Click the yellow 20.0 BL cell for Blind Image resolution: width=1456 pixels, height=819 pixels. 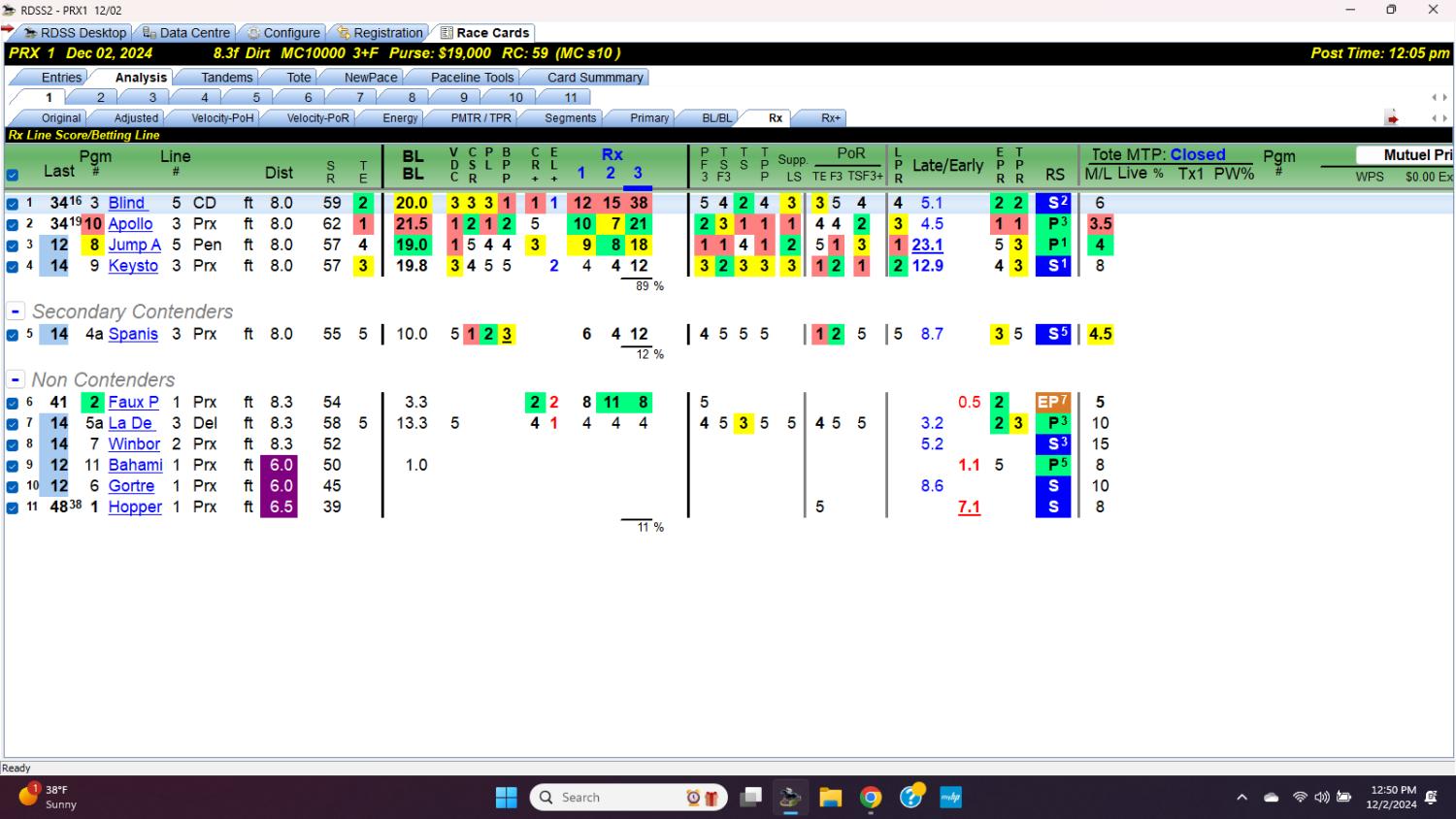click(x=412, y=203)
